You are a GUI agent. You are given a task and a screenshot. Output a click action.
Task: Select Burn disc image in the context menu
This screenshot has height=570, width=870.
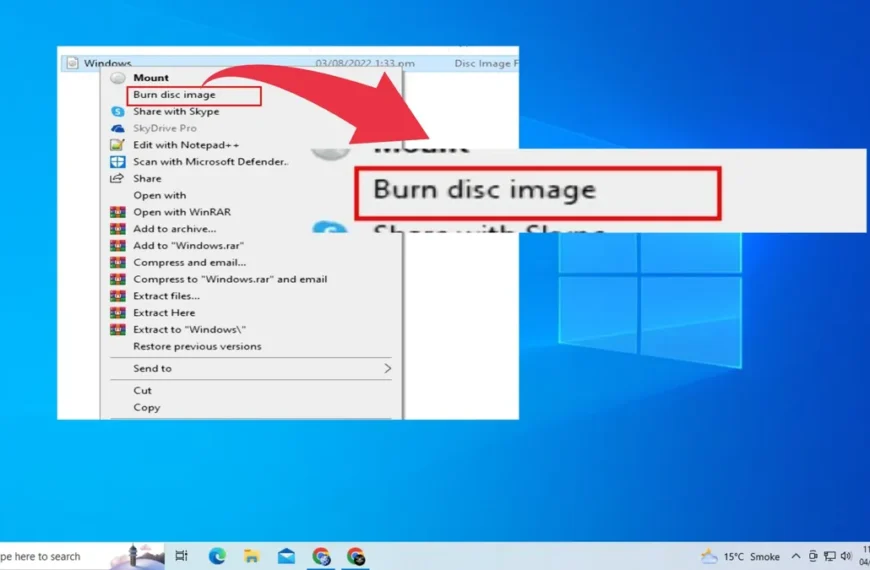(174, 95)
